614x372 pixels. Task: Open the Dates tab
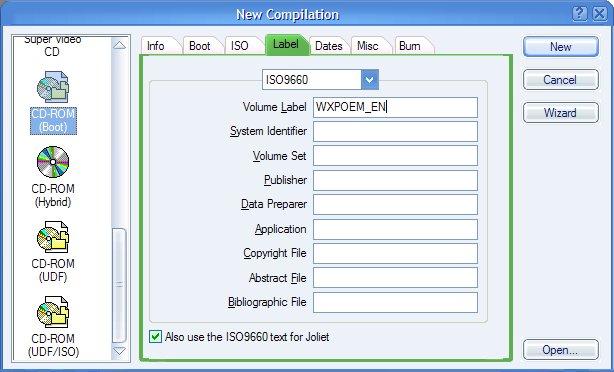click(x=329, y=46)
